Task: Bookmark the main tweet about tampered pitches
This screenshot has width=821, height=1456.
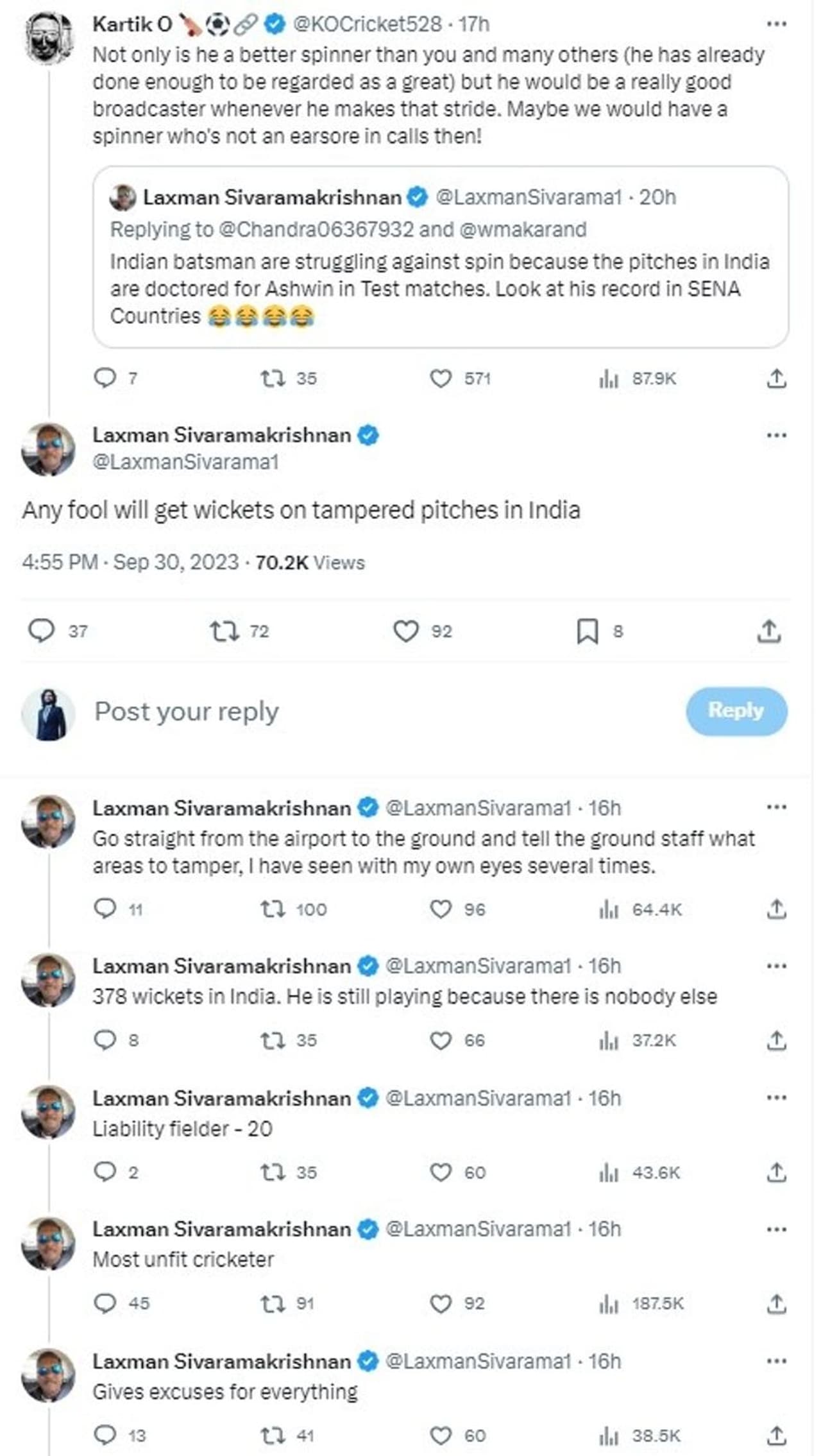Action: click(x=588, y=631)
